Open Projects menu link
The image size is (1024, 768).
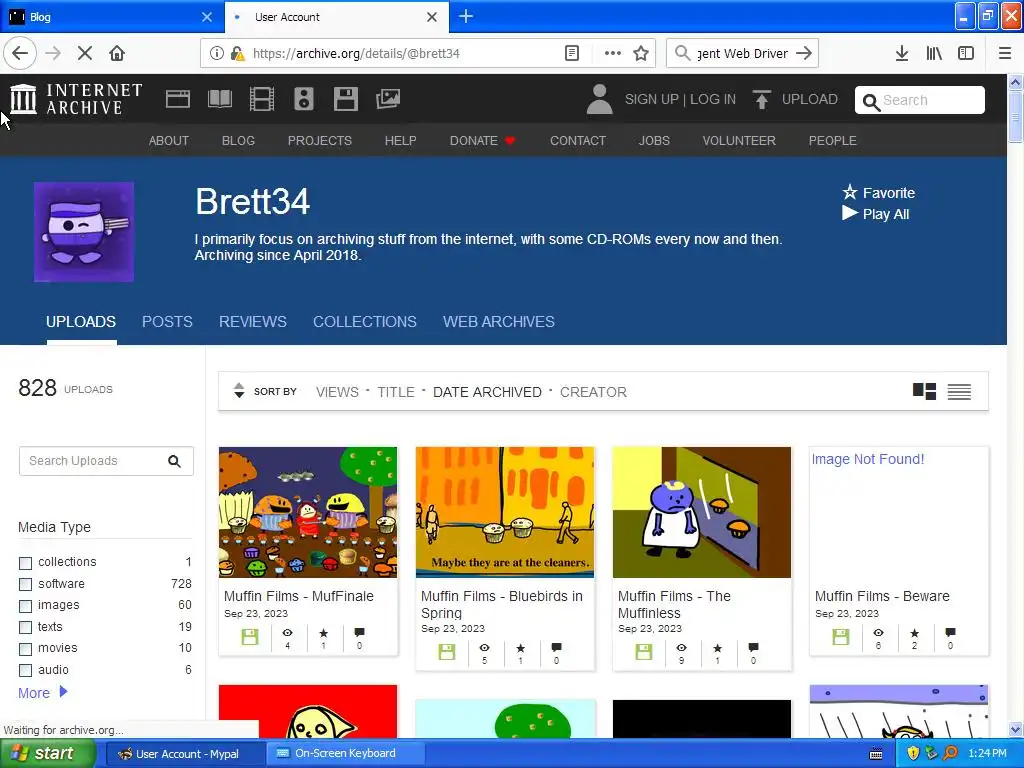[319, 140]
